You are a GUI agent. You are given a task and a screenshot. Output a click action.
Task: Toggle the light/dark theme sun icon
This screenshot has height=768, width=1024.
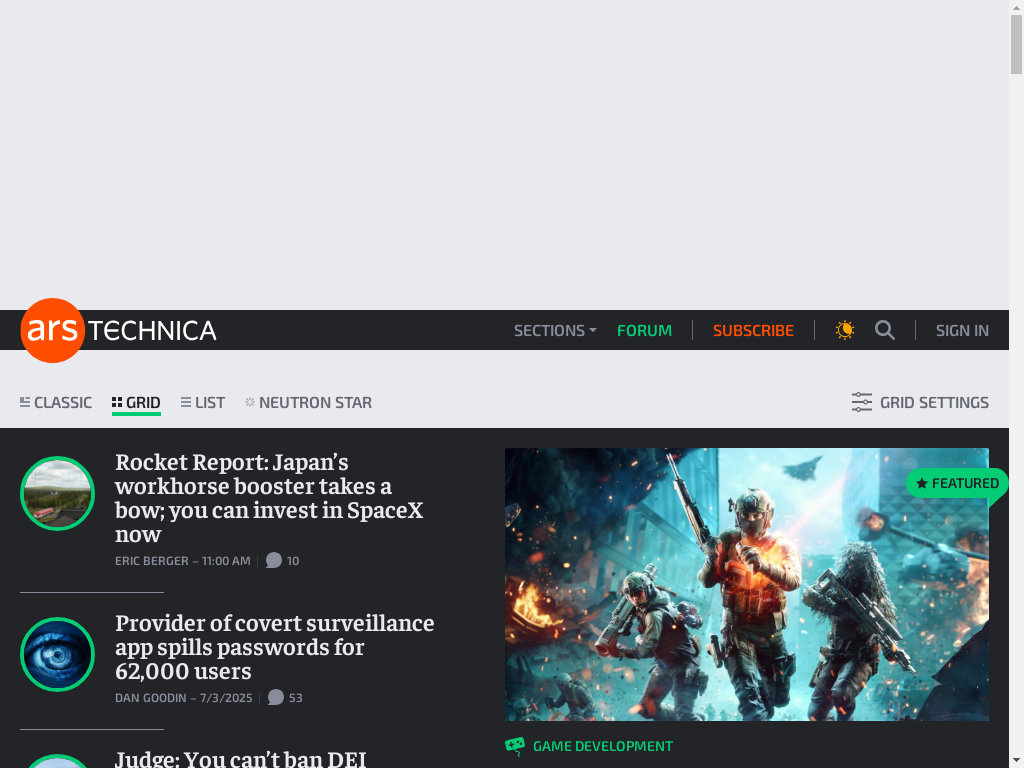coord(844,330)
